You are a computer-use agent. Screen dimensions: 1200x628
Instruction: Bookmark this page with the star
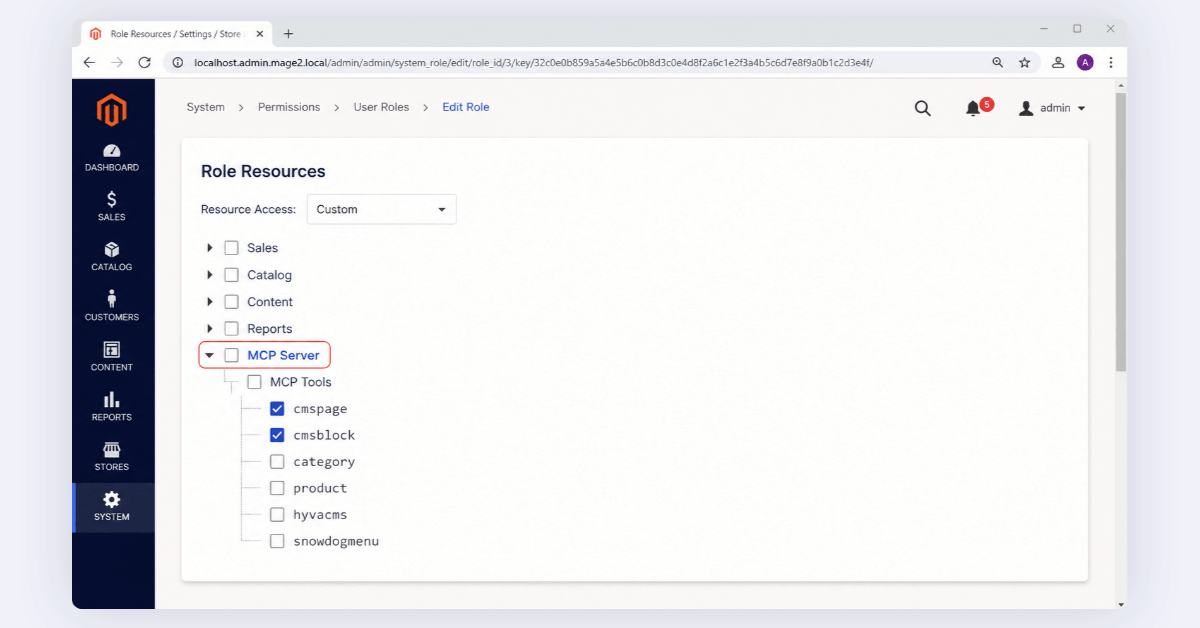coord(1024,62)
